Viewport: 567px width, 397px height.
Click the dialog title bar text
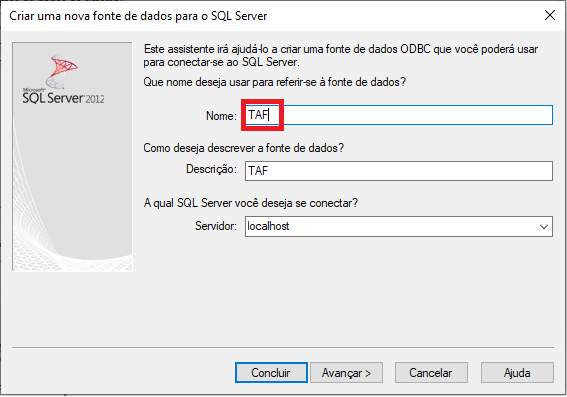coord(138,16)
